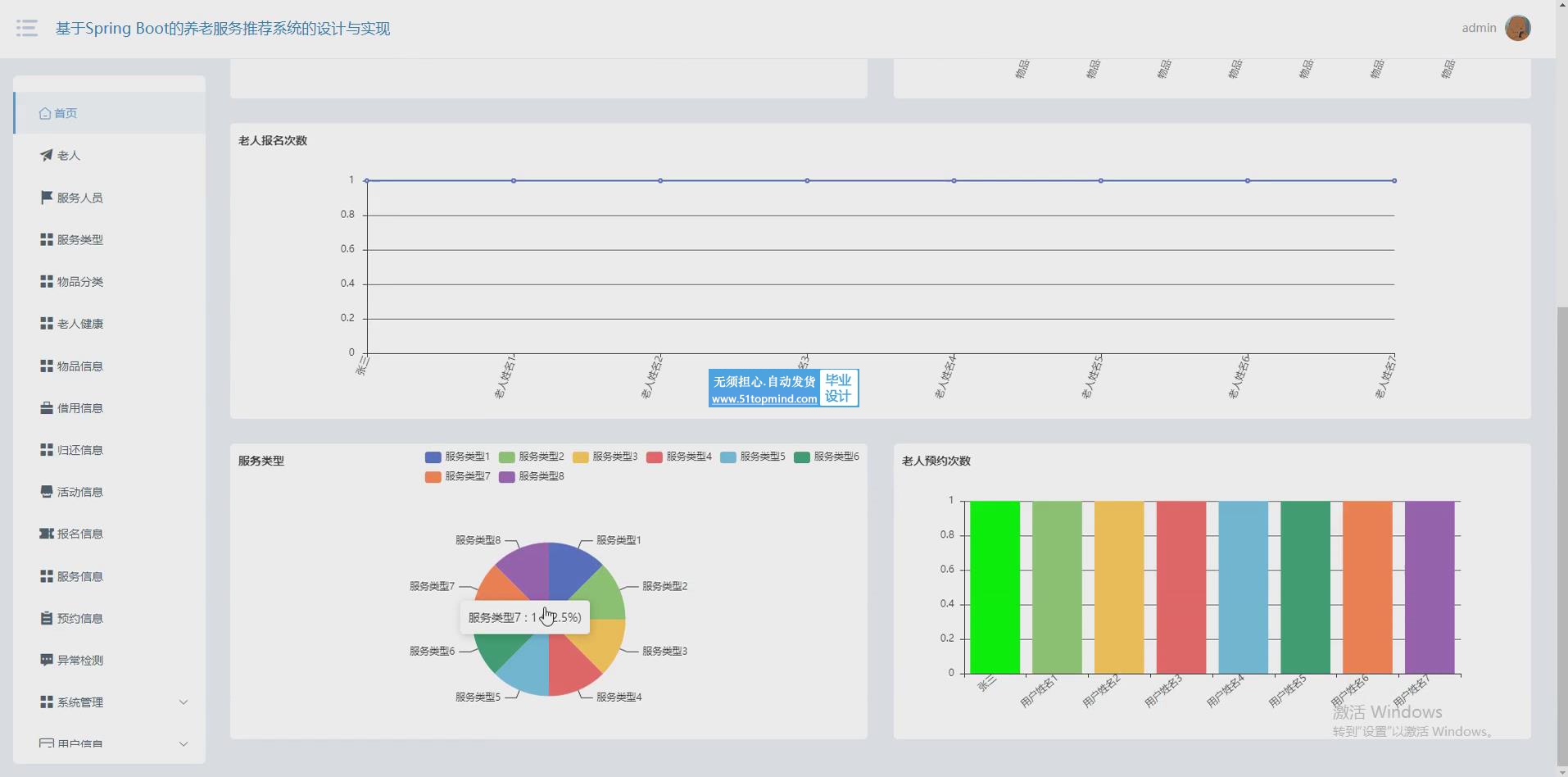Open the 老人 menu item
Image resolution: width=1568 pixels, height=777 pixels.
(109, 155)
